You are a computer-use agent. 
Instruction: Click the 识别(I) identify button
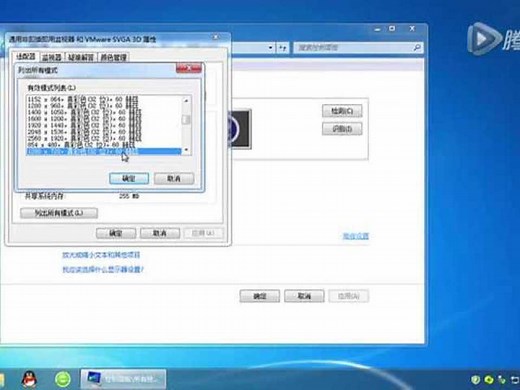pyautogui.click(x=342, y=129)
